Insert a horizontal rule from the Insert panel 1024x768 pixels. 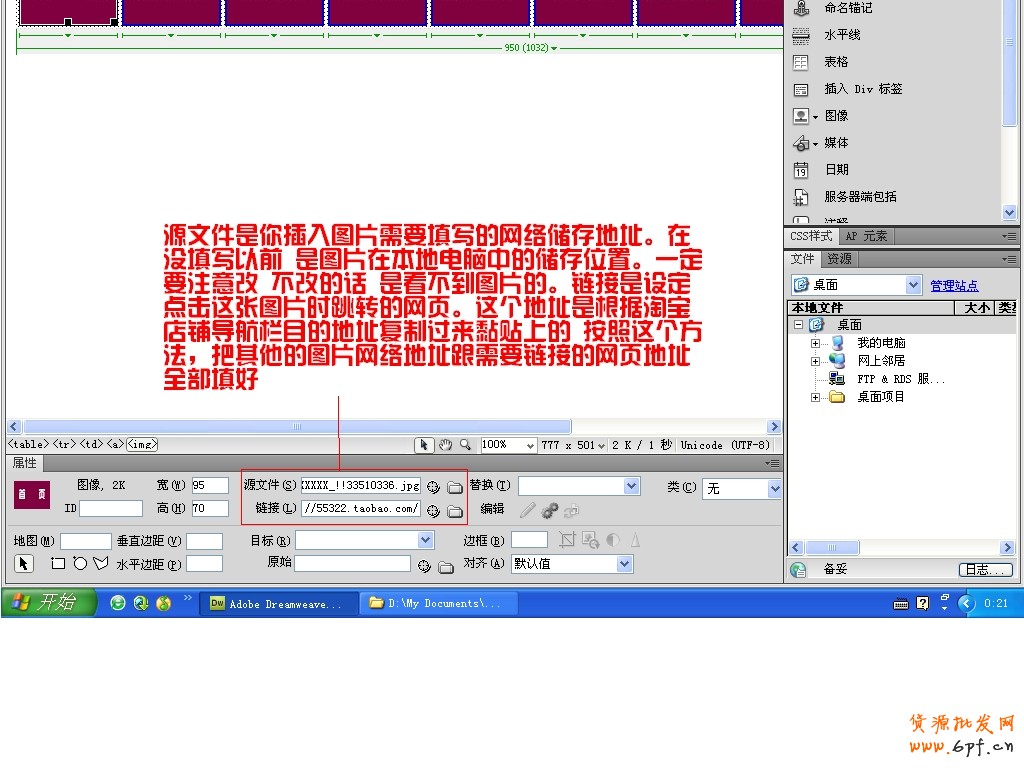(801, 35)
